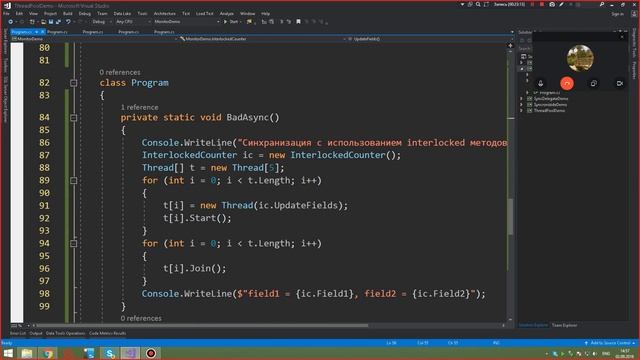Click the caller avatar thumbnail
Image resolution: width=640 pixels, height=360 pixels.
tap(580, 58)
